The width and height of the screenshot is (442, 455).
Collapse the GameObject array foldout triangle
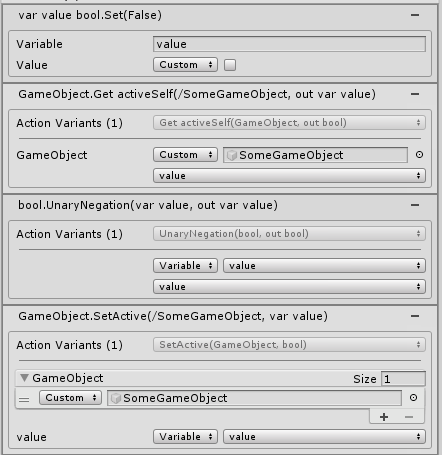pos(24,378)
